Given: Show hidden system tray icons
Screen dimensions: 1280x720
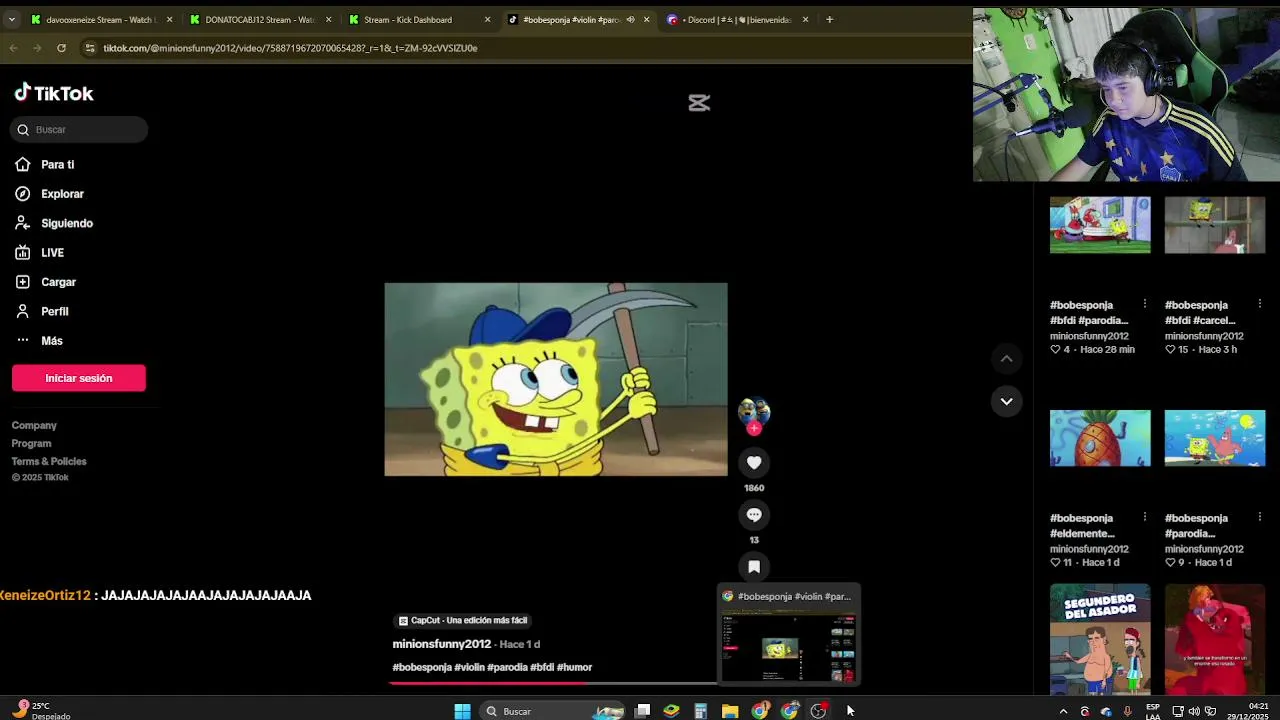Looking at the screenshot, I should coord(1063,711).
